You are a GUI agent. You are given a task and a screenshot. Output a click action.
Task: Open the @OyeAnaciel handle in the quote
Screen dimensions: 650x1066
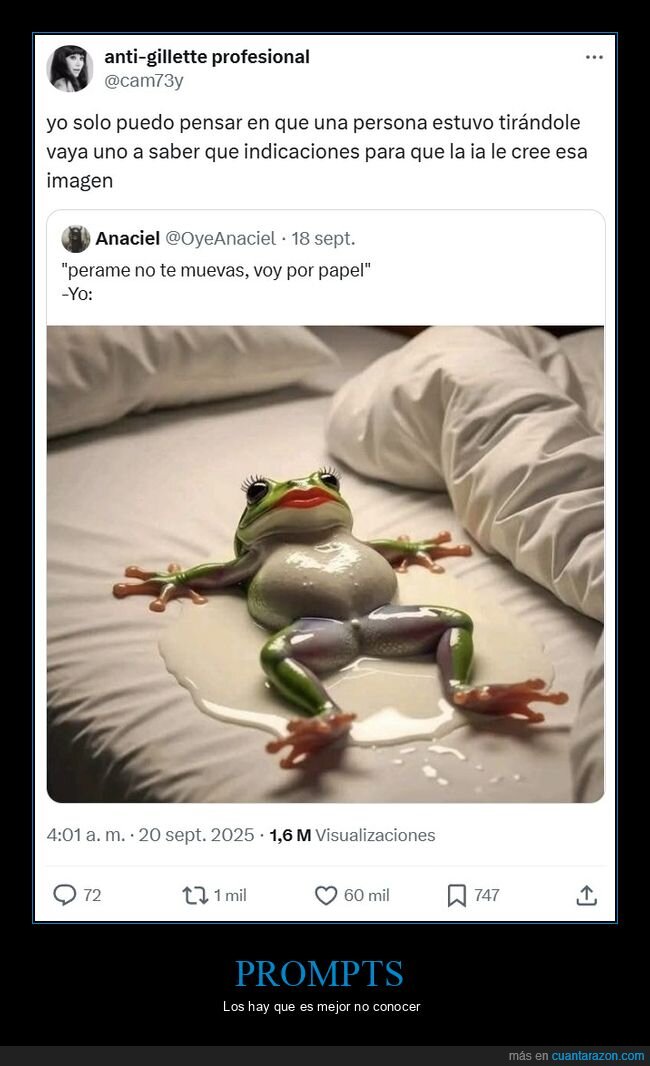point(220,239)
